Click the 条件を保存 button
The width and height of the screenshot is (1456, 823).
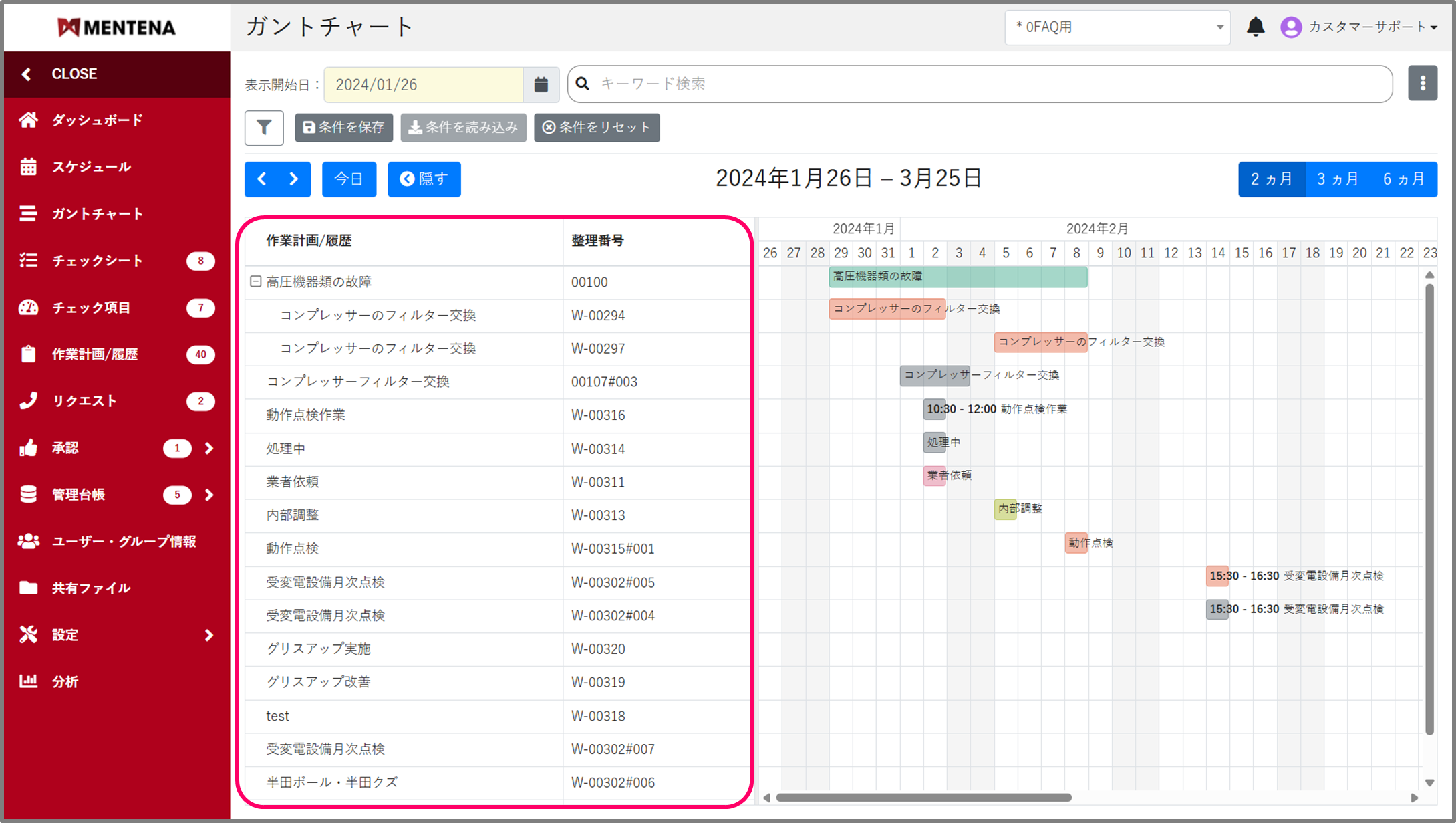[x=343, y=127]
